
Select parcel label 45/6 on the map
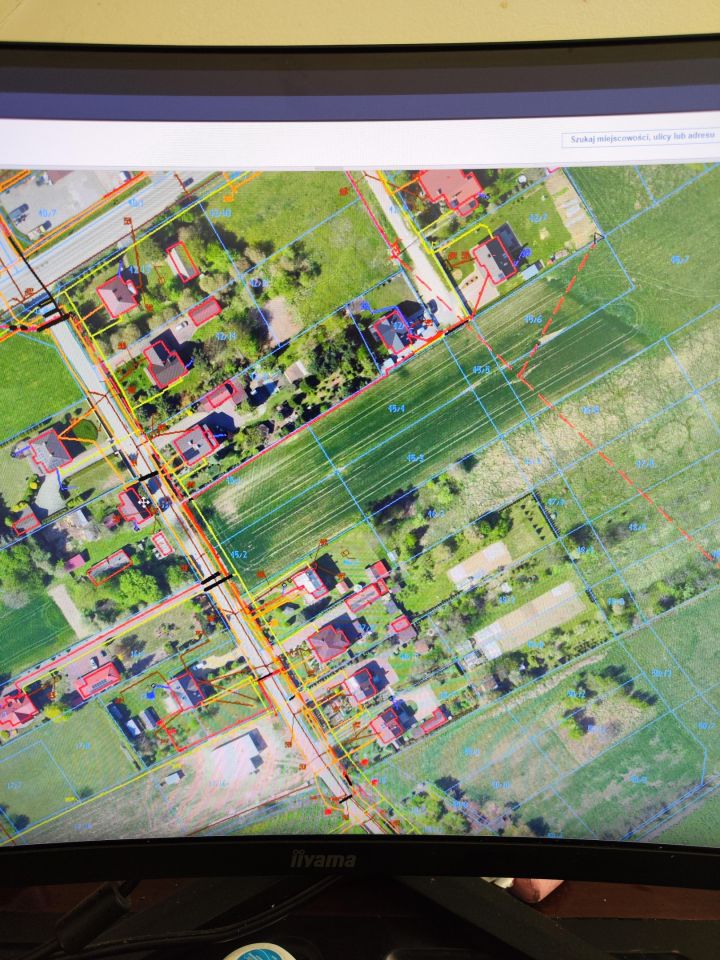pos(533,319)
